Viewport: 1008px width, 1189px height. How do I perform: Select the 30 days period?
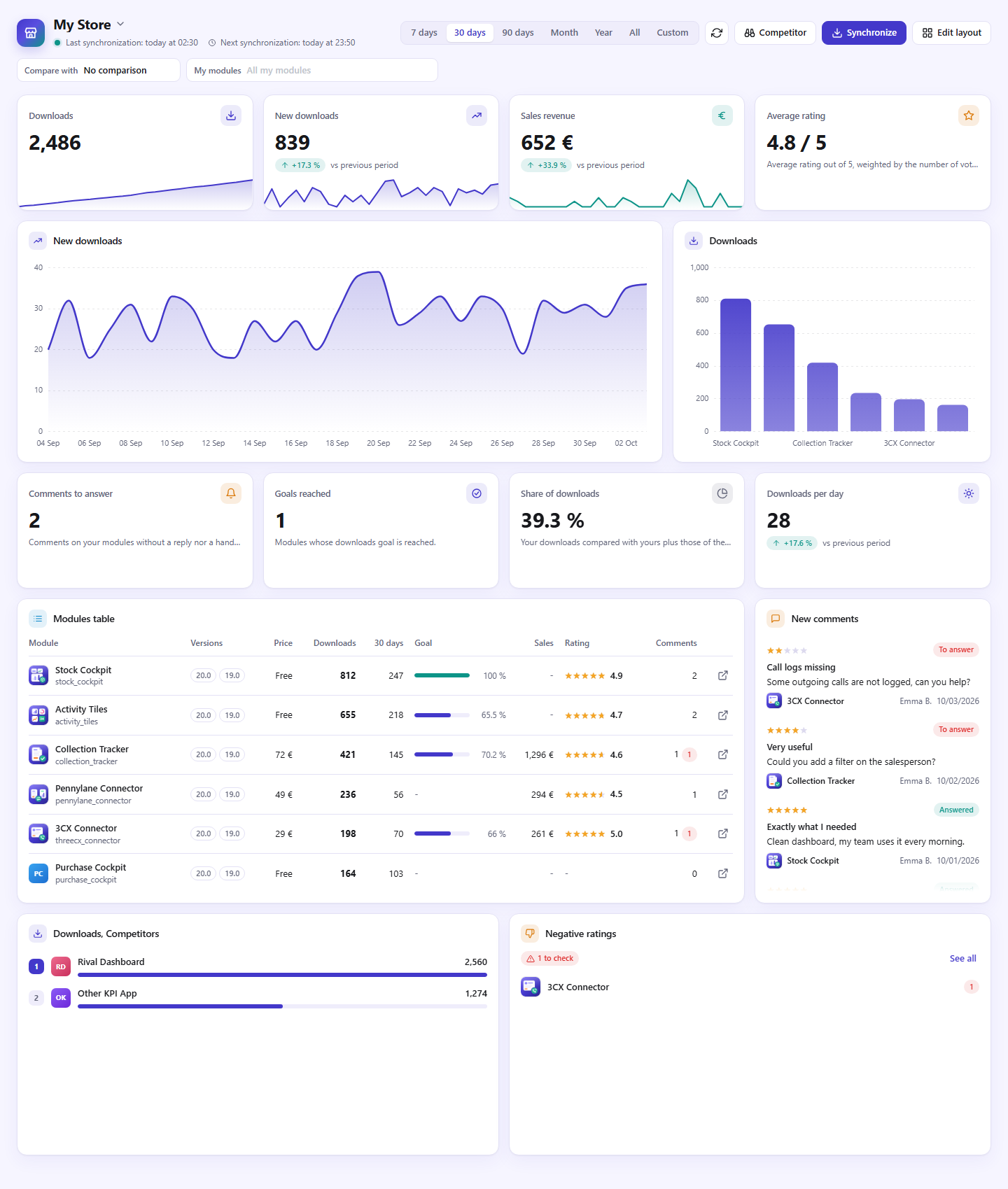(470, 33)
